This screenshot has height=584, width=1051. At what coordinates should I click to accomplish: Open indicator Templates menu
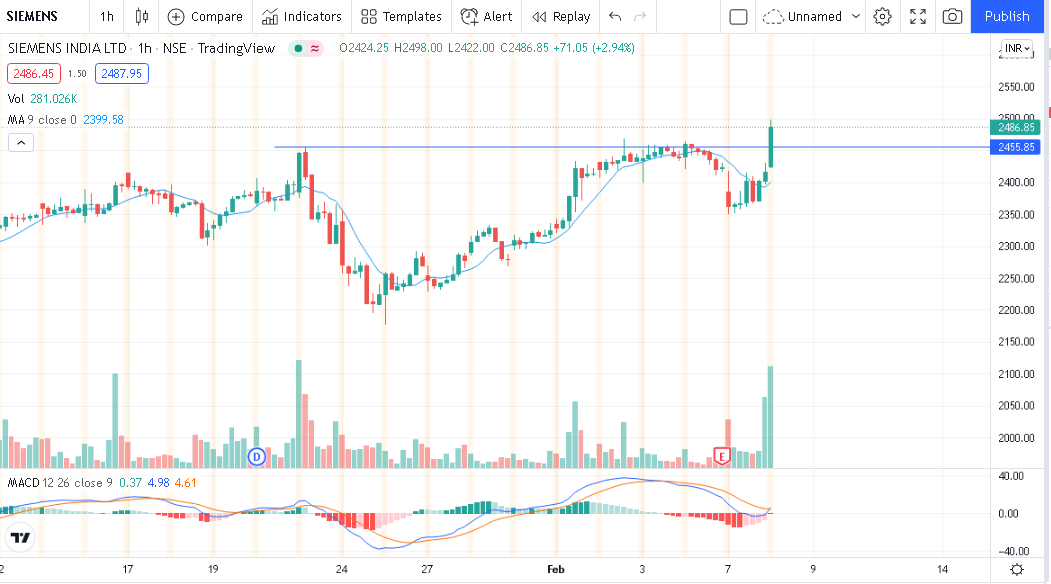401,16
